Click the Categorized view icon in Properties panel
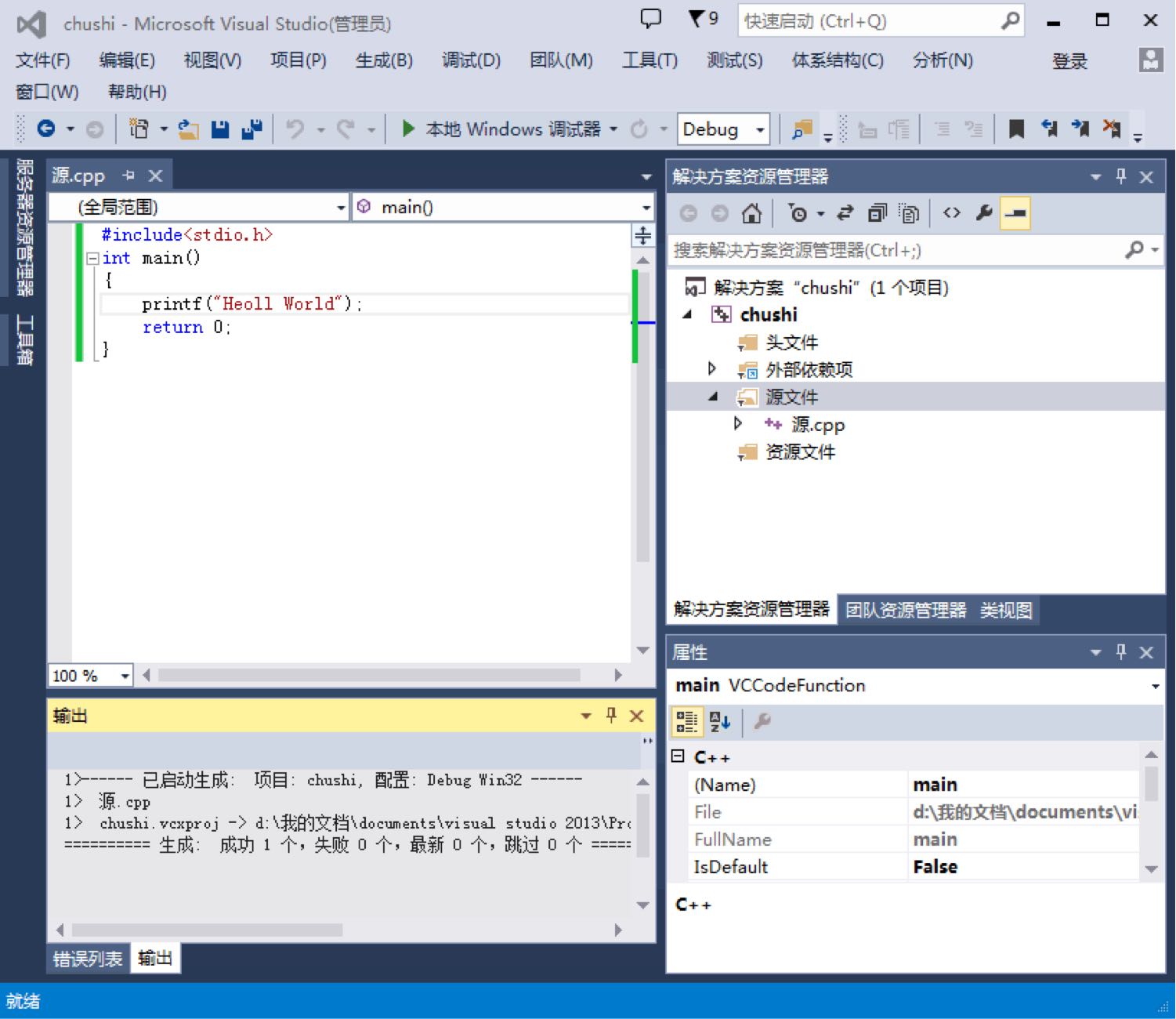Screen dimensions: 1176x1019 point(687,722)
